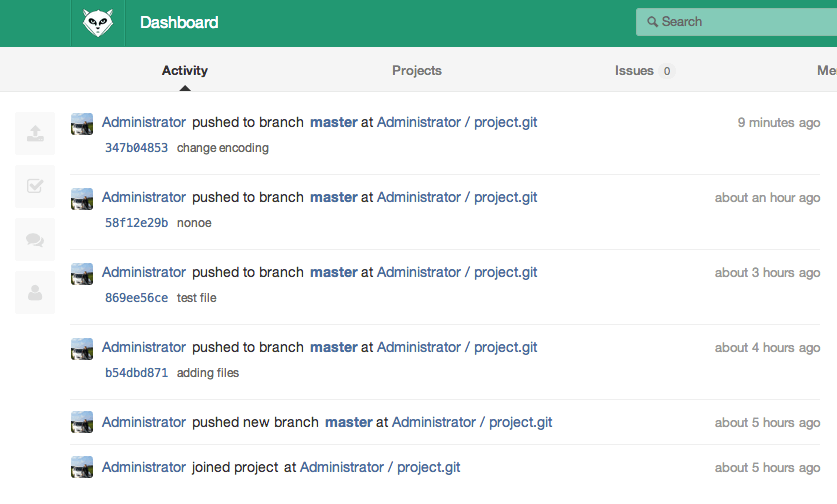
Task: Click Administrator avatar beside 'change encoding' push
Action: click(82, 124)
